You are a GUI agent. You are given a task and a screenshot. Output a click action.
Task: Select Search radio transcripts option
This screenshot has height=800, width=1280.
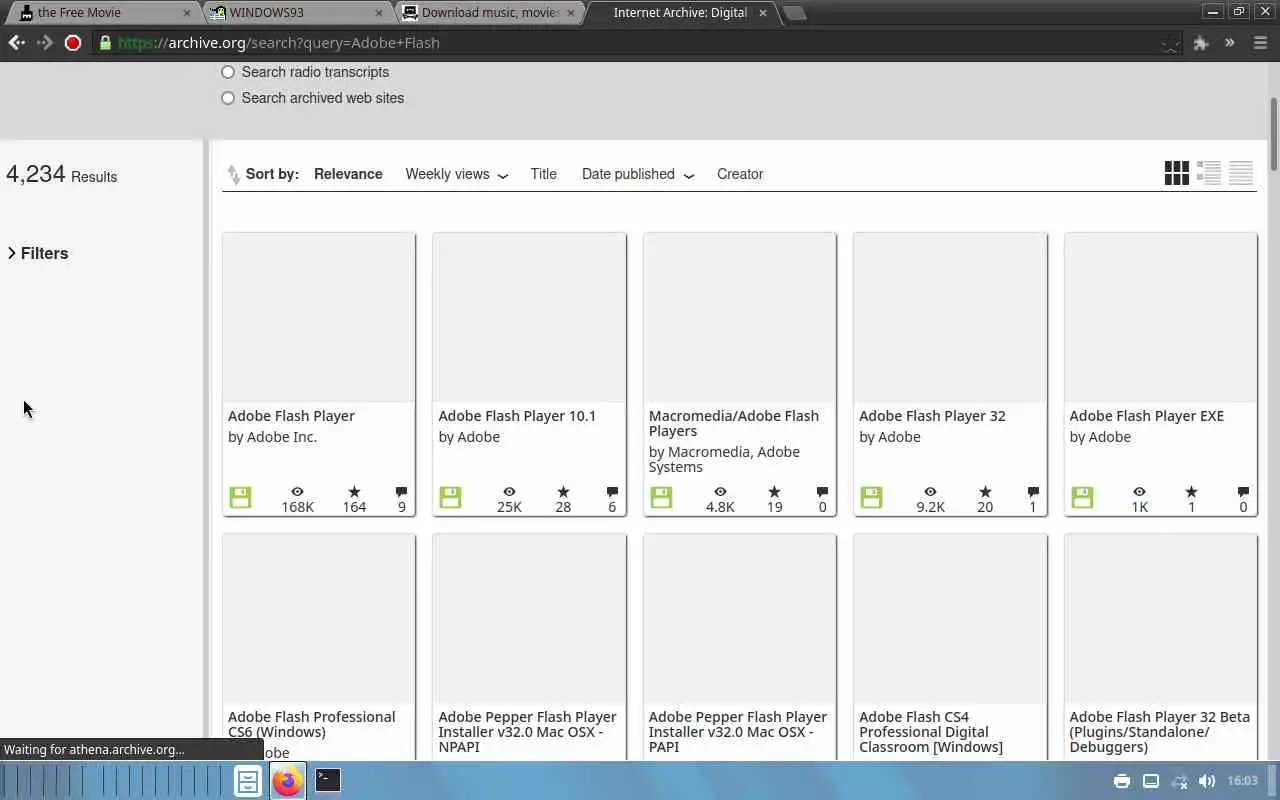228,72
